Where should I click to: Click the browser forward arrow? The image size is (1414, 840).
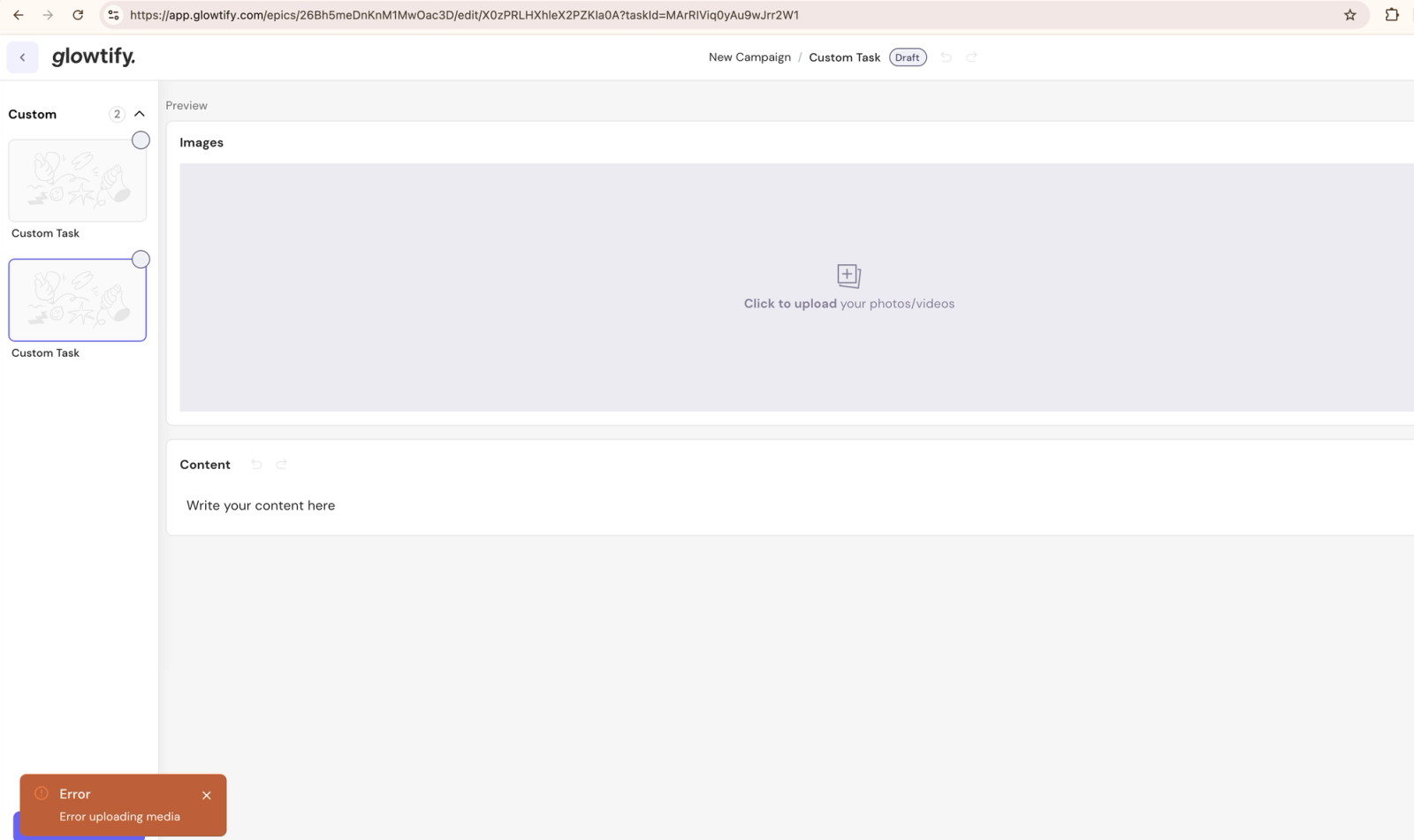tap(48, 15)
